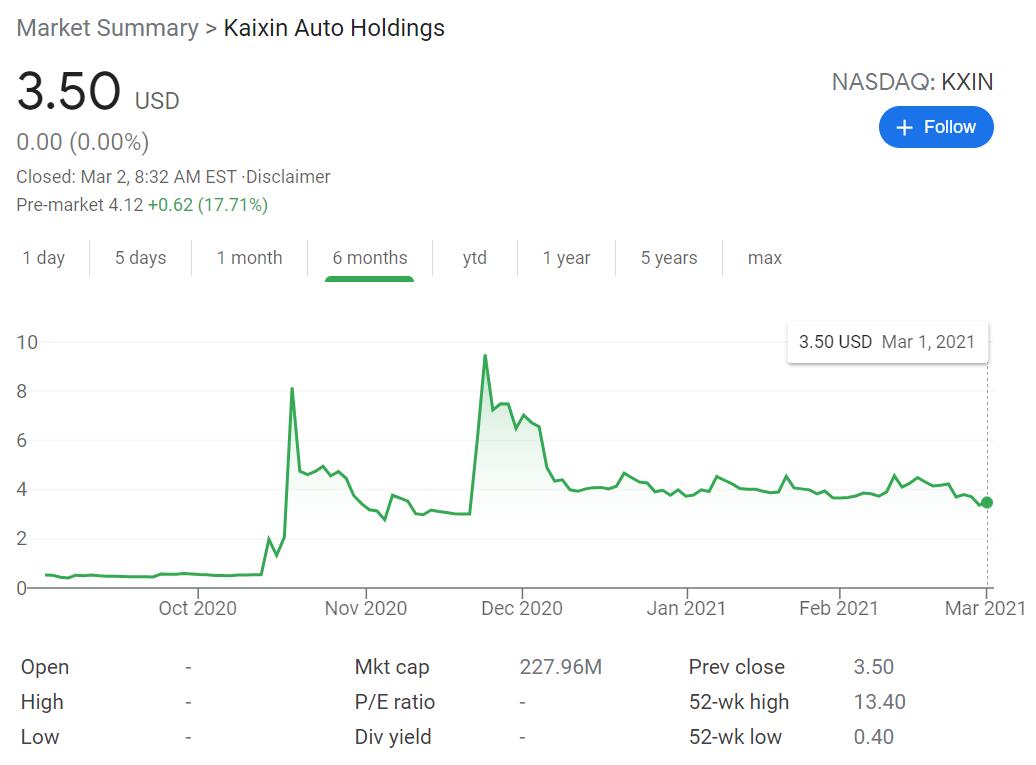Click the Follow button
Image resolution: width=1036 pixels, height=765 pixels.
coord(936,128)
